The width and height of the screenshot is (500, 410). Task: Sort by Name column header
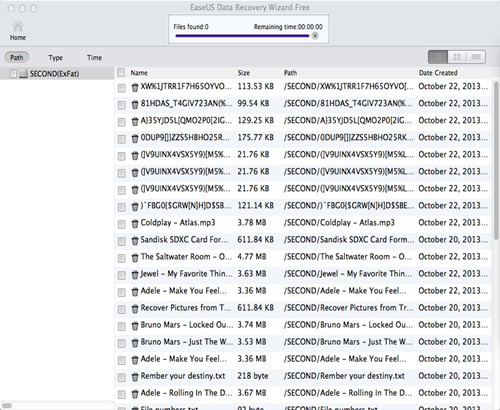point(139,73)
